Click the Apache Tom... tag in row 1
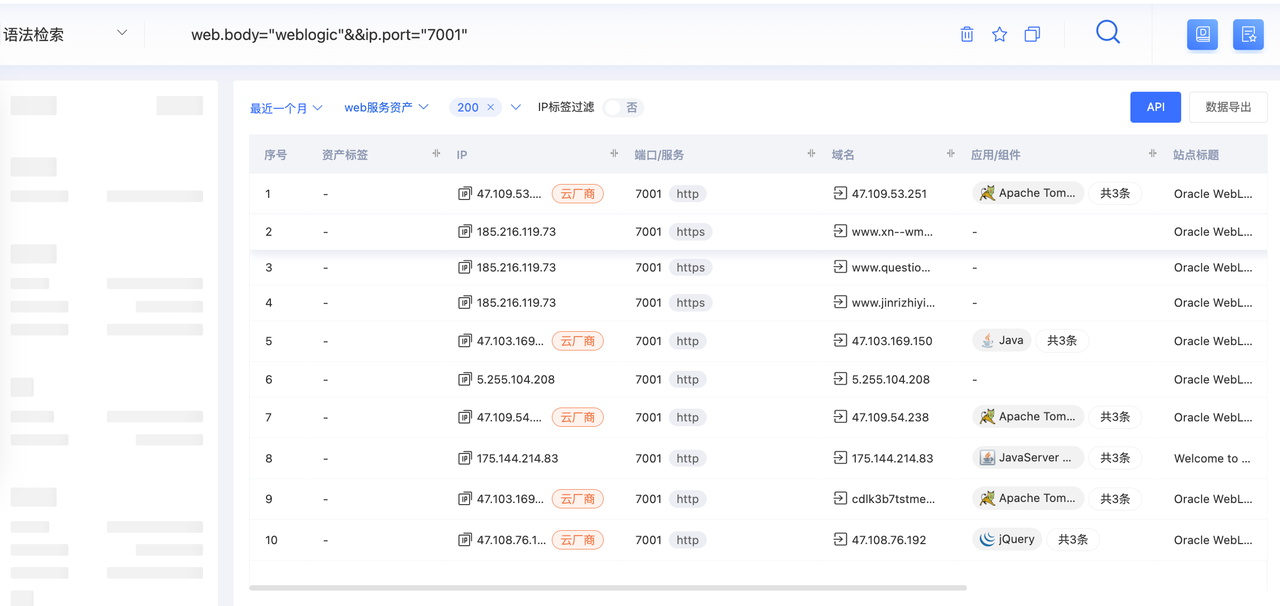This screenshot has height=606, width=1280. coord(1028,193)
